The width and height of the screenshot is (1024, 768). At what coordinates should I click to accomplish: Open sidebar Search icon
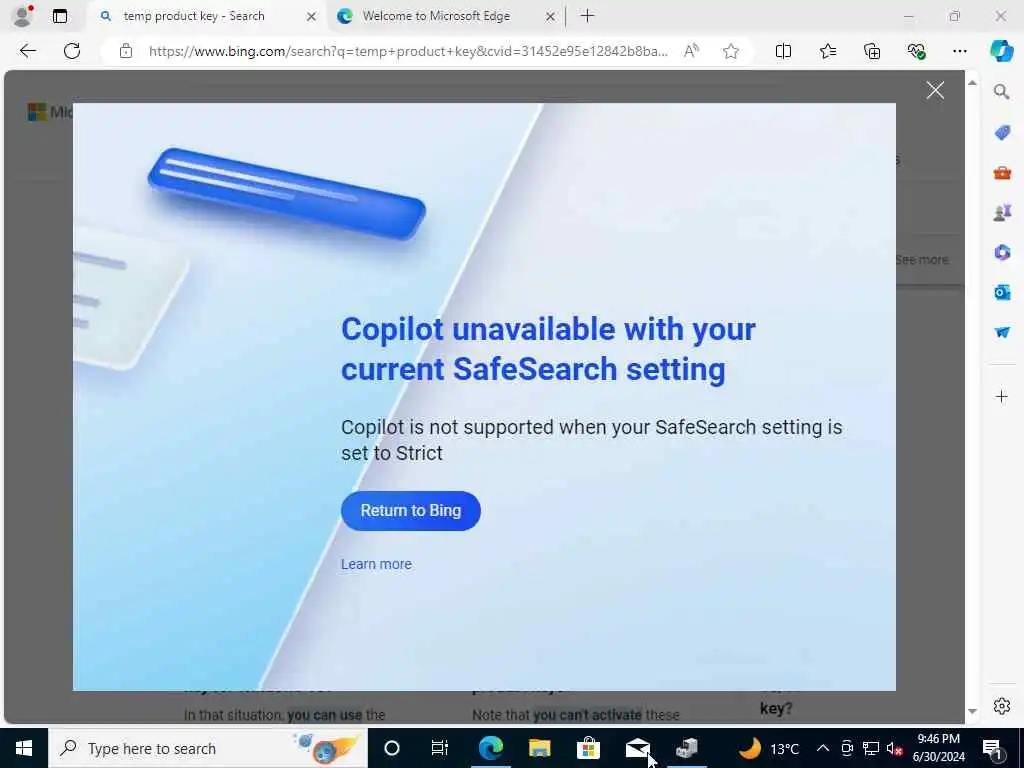(x=1002, y=91)
